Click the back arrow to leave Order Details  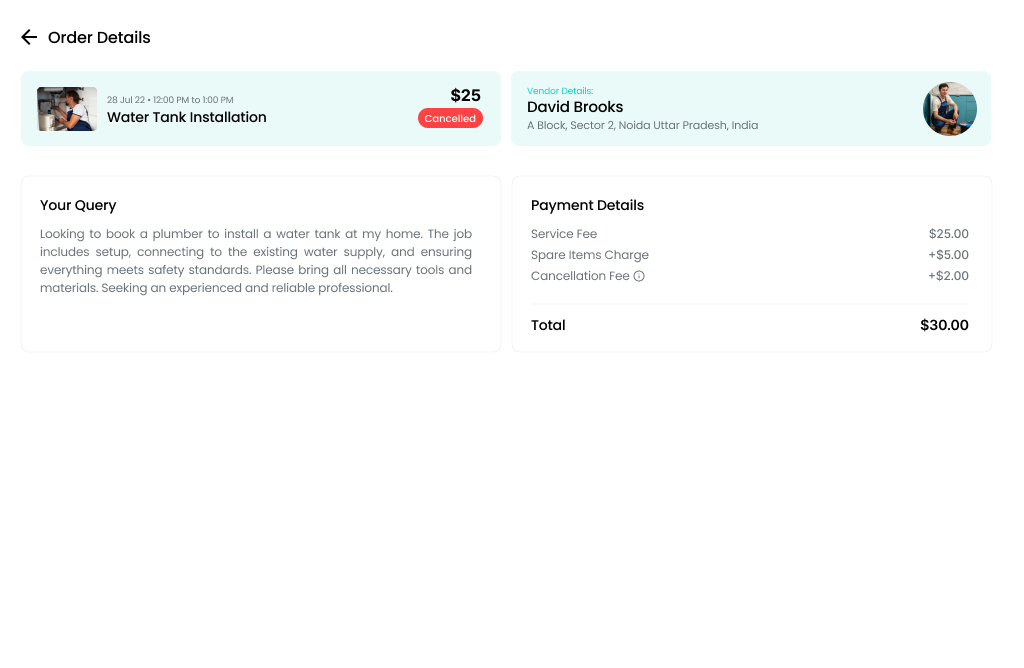click(x=29, y=37)
